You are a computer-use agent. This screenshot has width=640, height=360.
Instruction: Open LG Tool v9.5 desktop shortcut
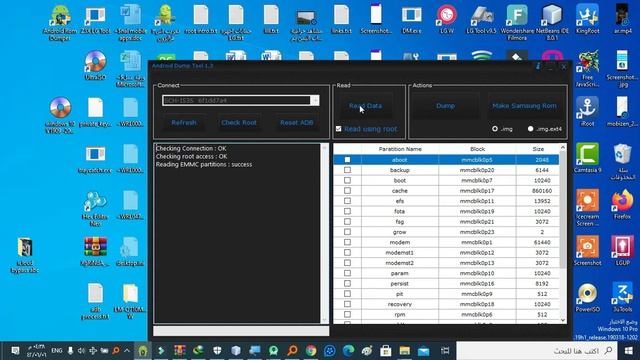point(482,19)
